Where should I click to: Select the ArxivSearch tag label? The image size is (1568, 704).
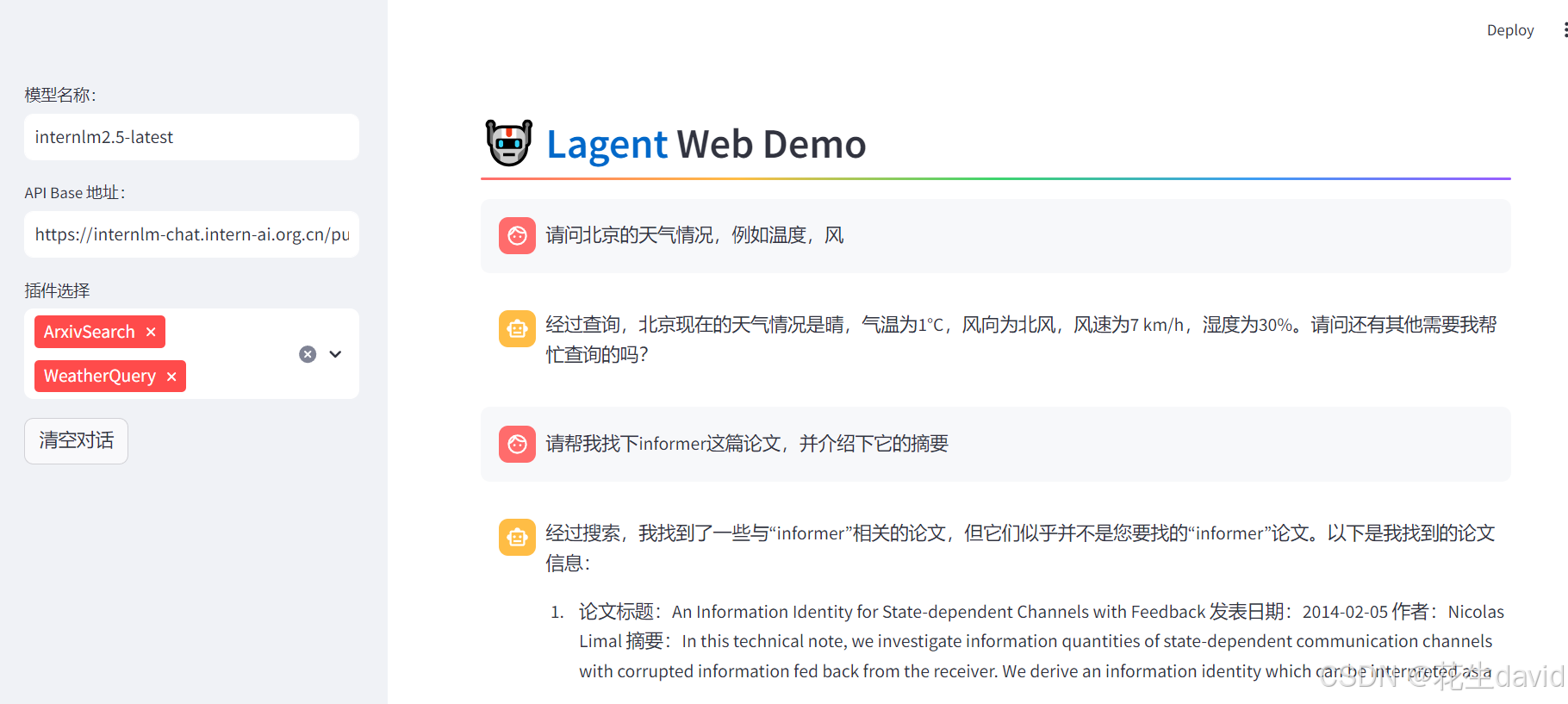90,332
